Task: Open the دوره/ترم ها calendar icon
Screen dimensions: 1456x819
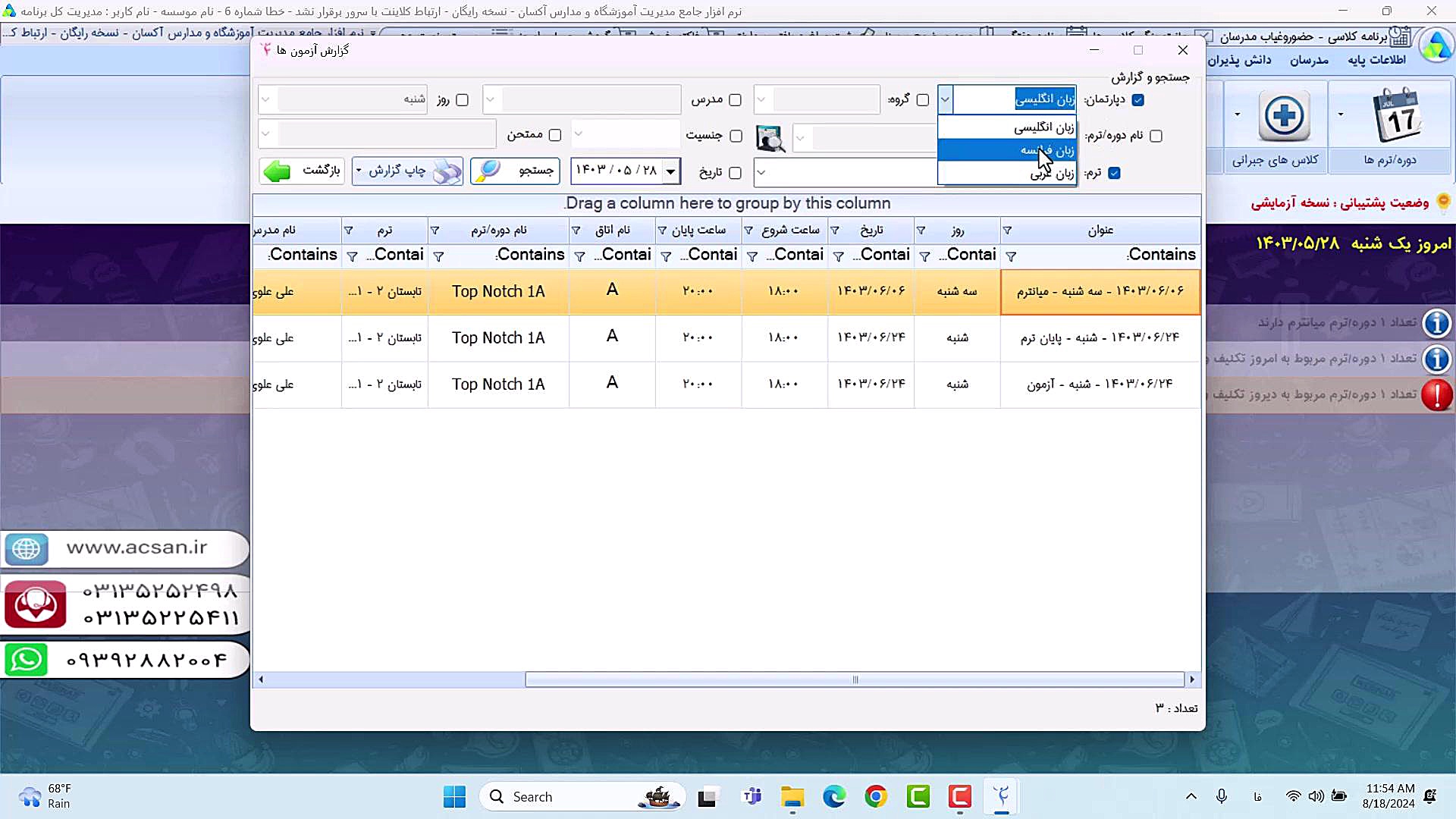Action: (x=1398, y=115)
